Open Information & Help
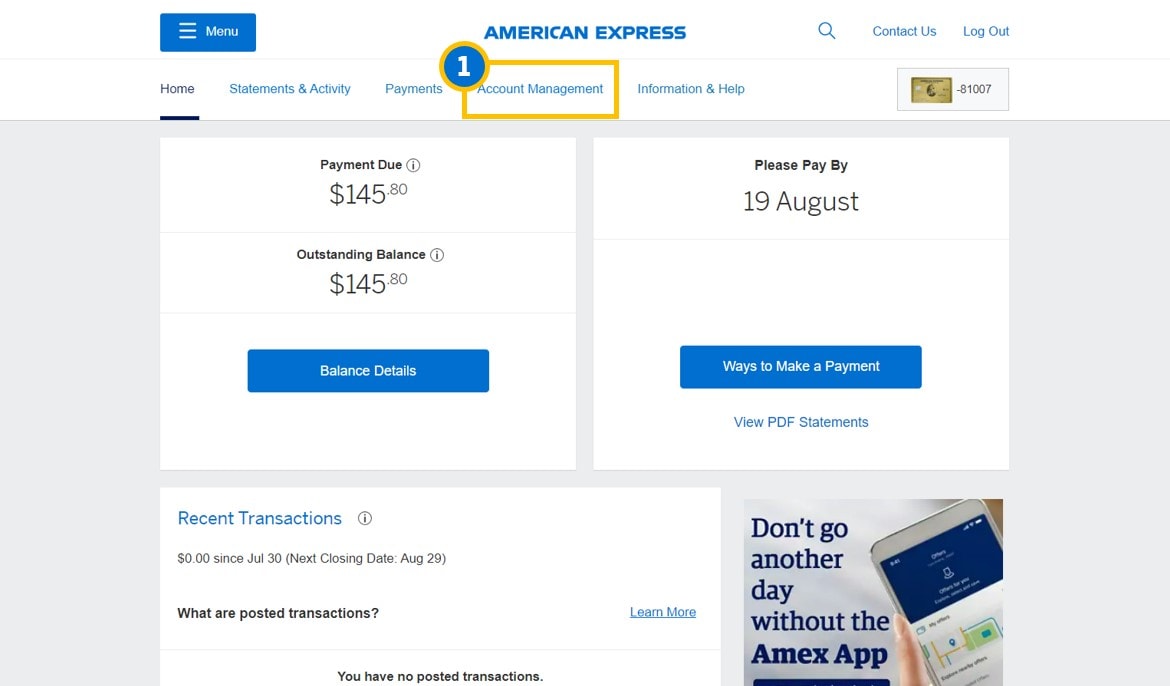1170x686 pixels. [x=691, y=89]
